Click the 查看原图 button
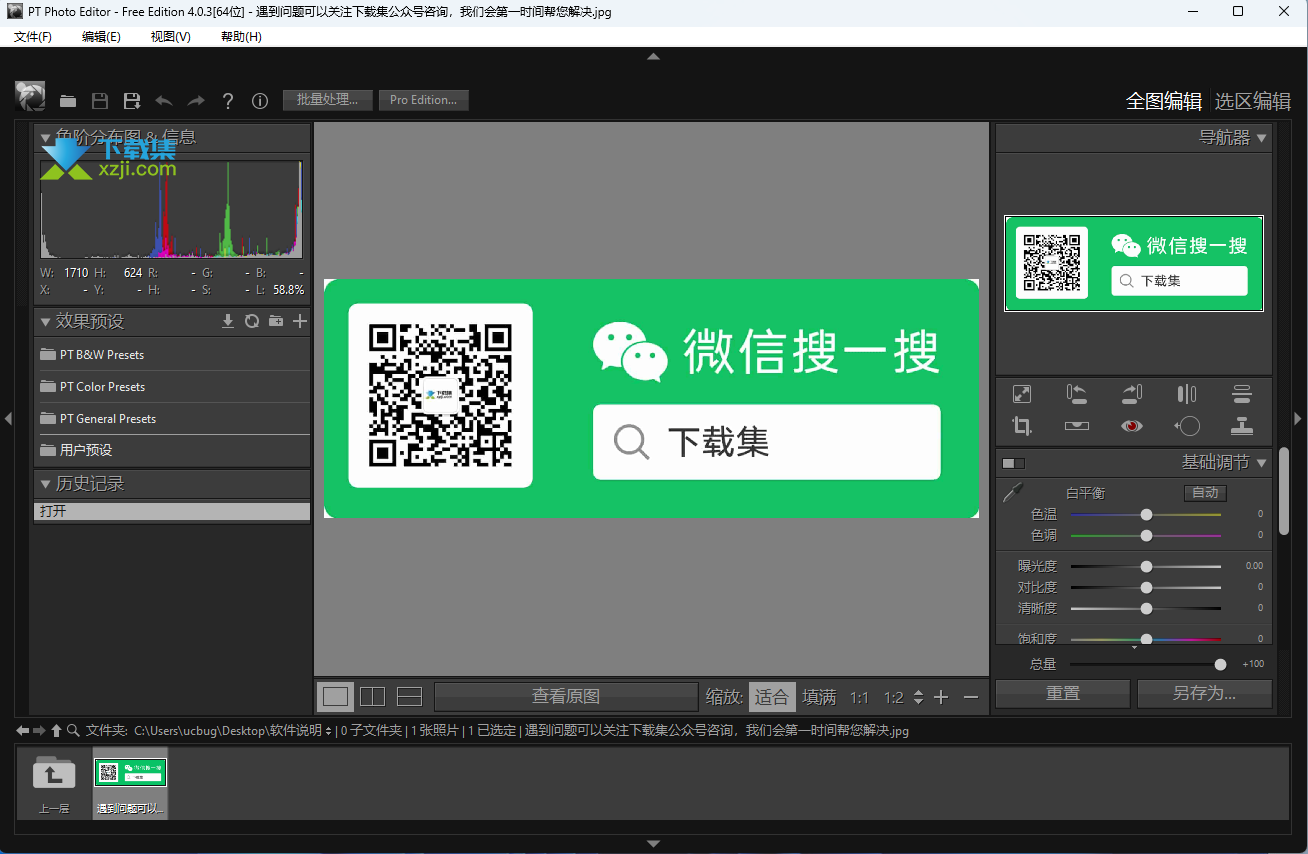The height and width of the screenshot is (854, 1308). coord(566,697)
